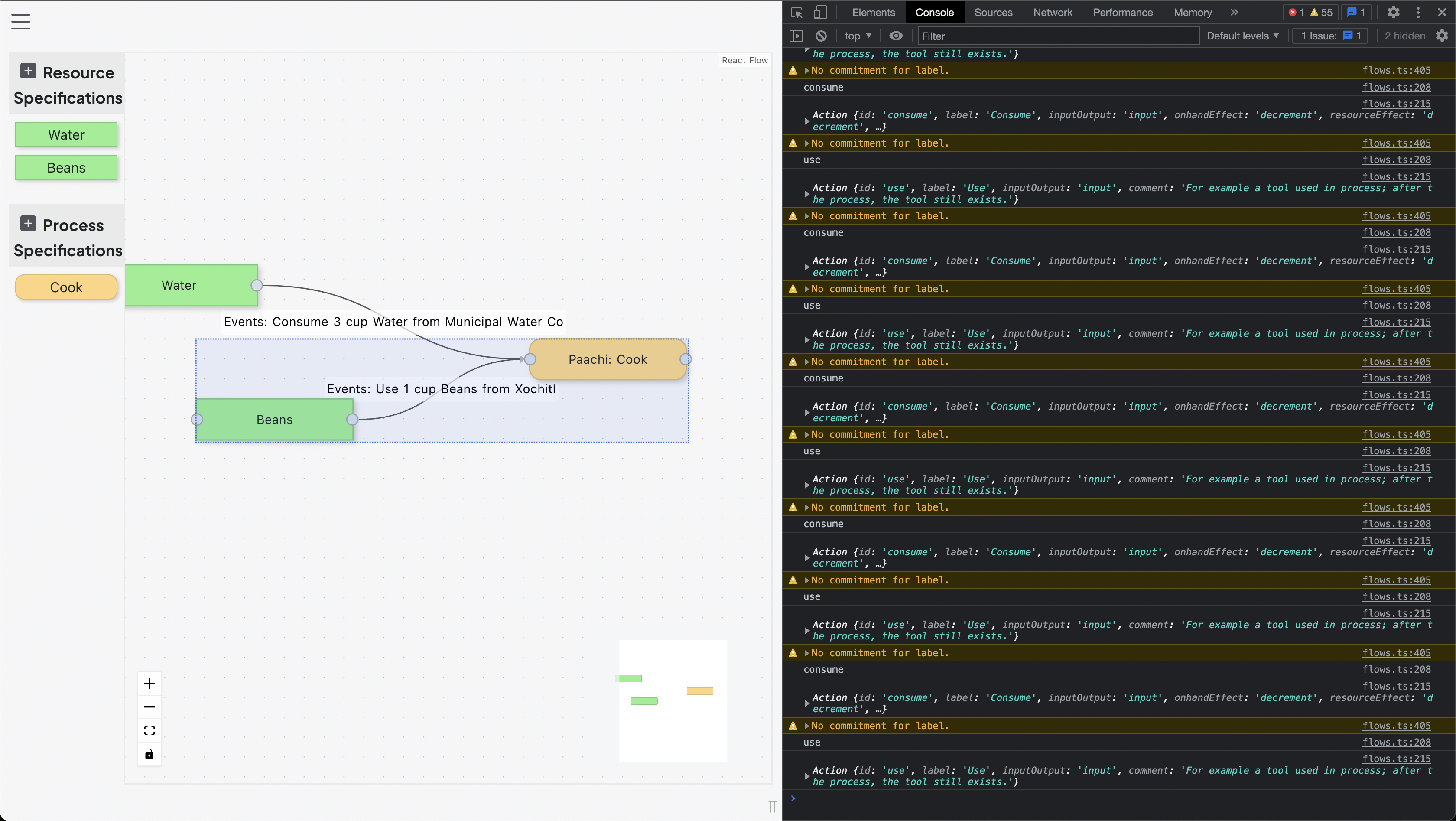Open DevTools settings gear
This screenshot has height=821, width=1456.
(x=1394, y=12)
